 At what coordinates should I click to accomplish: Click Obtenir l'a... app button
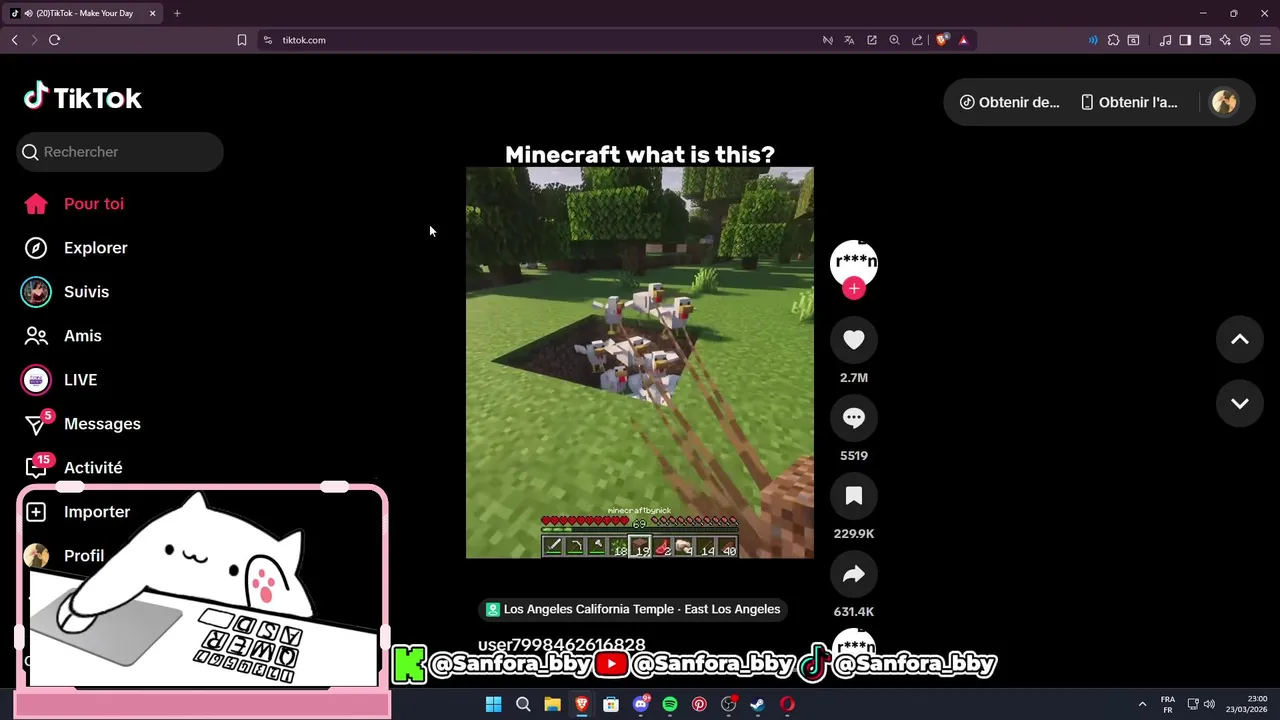coord(1129,102)
